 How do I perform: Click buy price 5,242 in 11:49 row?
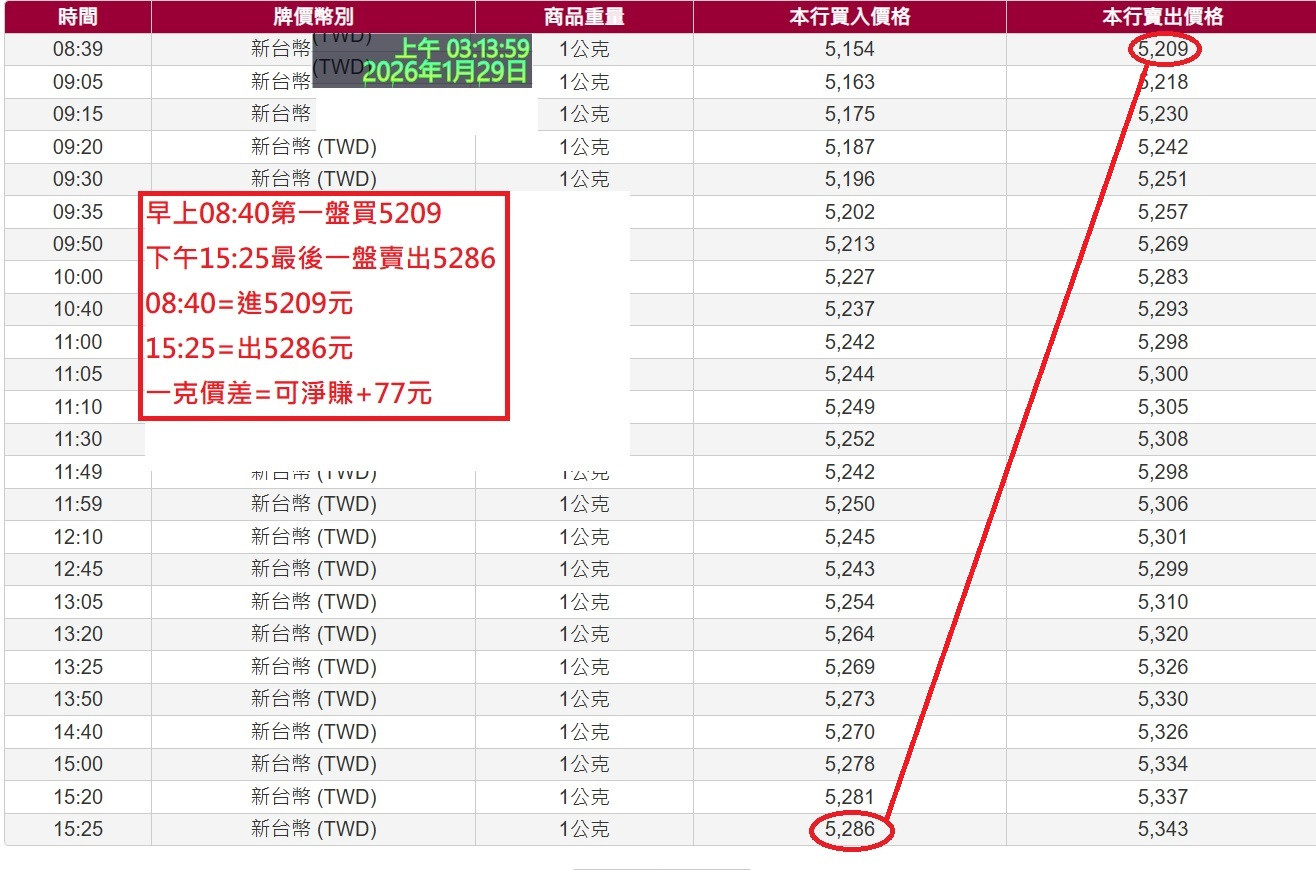(850, 472)
